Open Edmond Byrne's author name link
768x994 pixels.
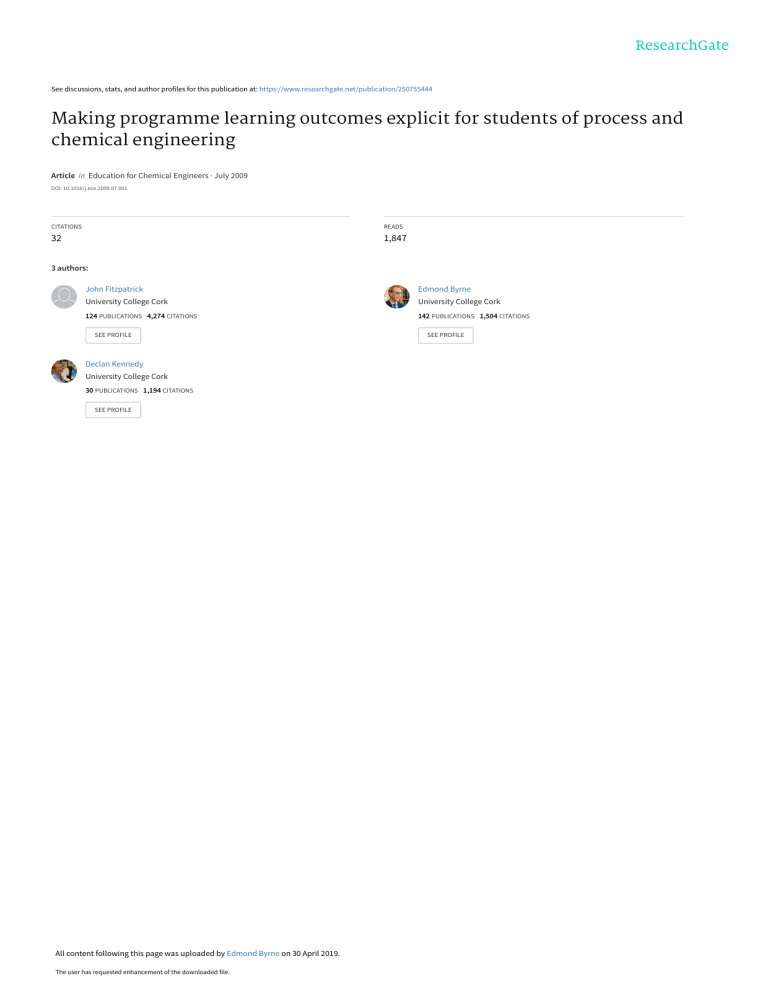pyautogui.click(x=444, y=288)
